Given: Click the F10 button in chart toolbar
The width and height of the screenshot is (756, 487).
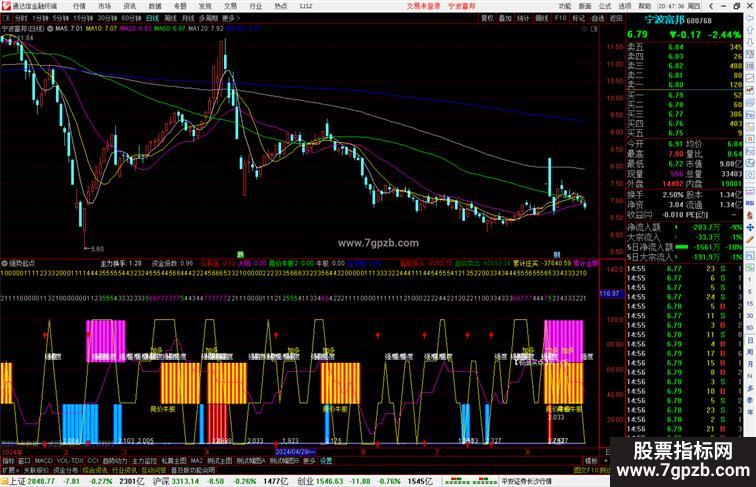Looking at the screenshot, I should point(560,18).
